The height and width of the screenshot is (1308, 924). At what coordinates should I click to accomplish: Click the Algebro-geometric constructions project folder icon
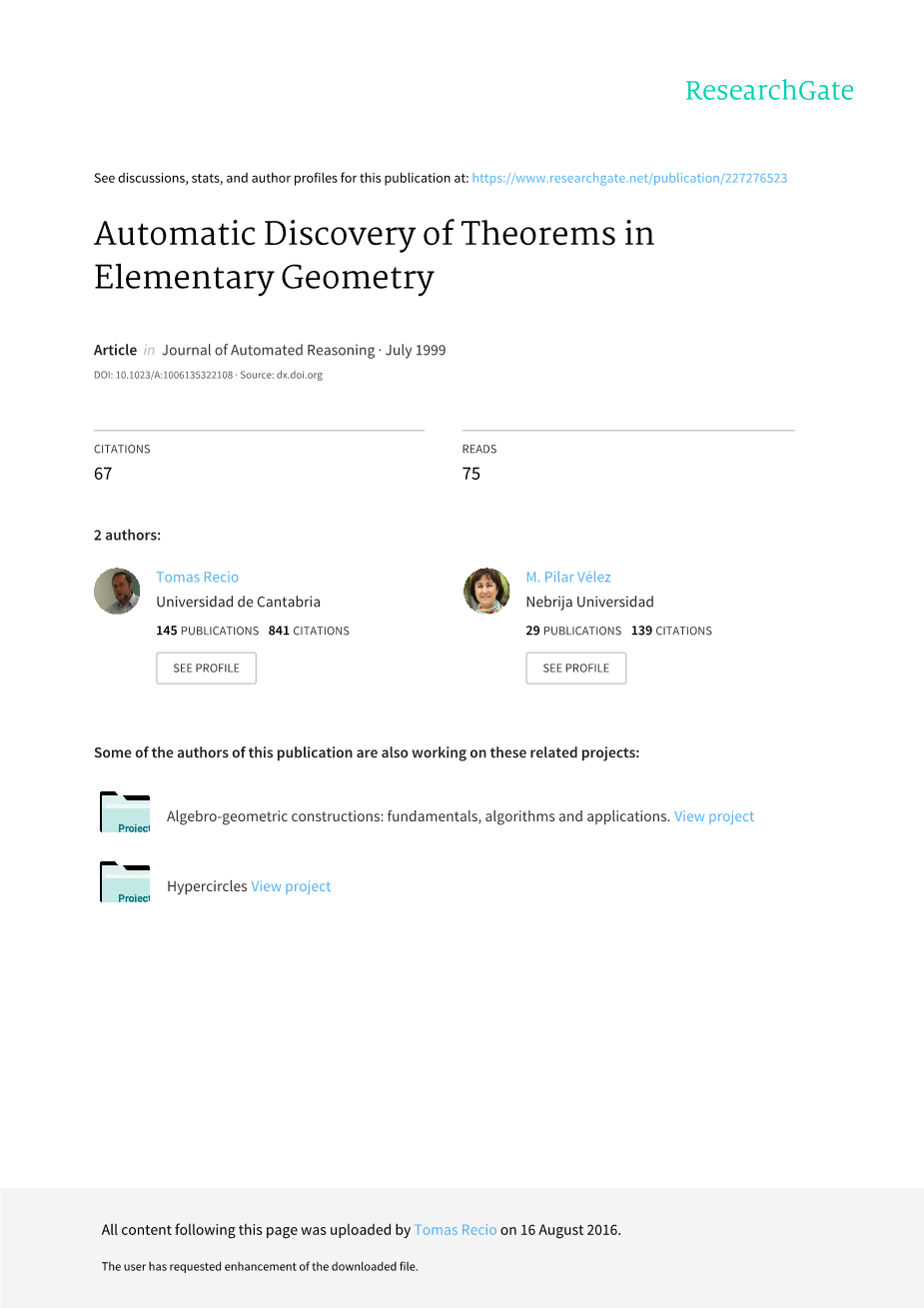point(125,812)
